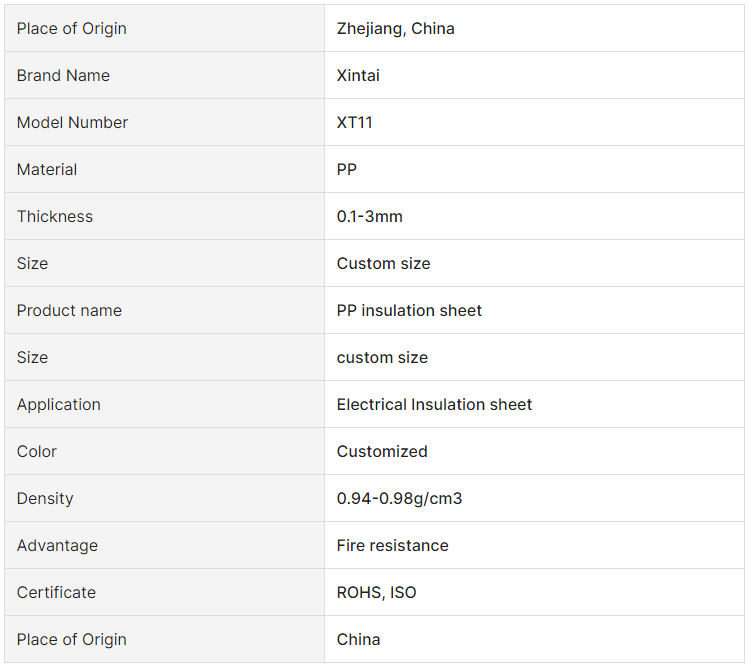The image size is (751, 665).
Task: Click the "0.1-3mm" thickness value
Action: [370, 216]
